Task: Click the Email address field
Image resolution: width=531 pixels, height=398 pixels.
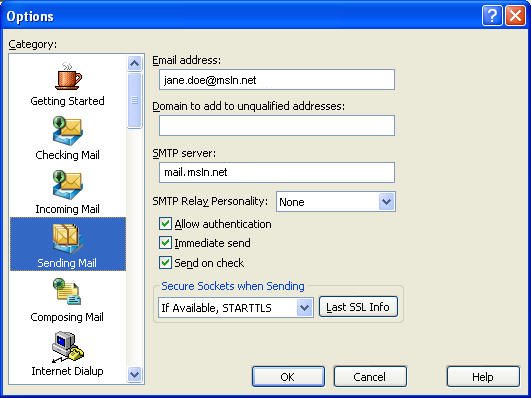Action: (277, 80)
